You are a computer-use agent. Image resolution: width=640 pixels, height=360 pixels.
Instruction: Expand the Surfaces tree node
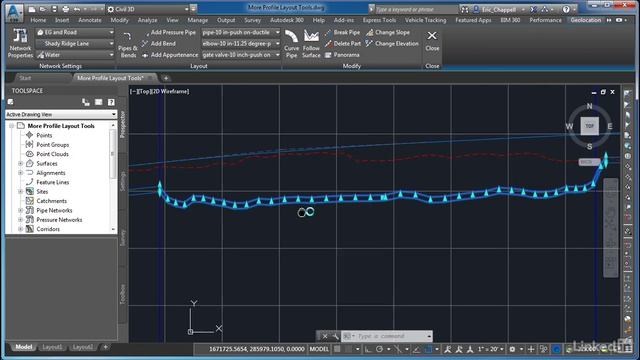click(x=20, y=163)
